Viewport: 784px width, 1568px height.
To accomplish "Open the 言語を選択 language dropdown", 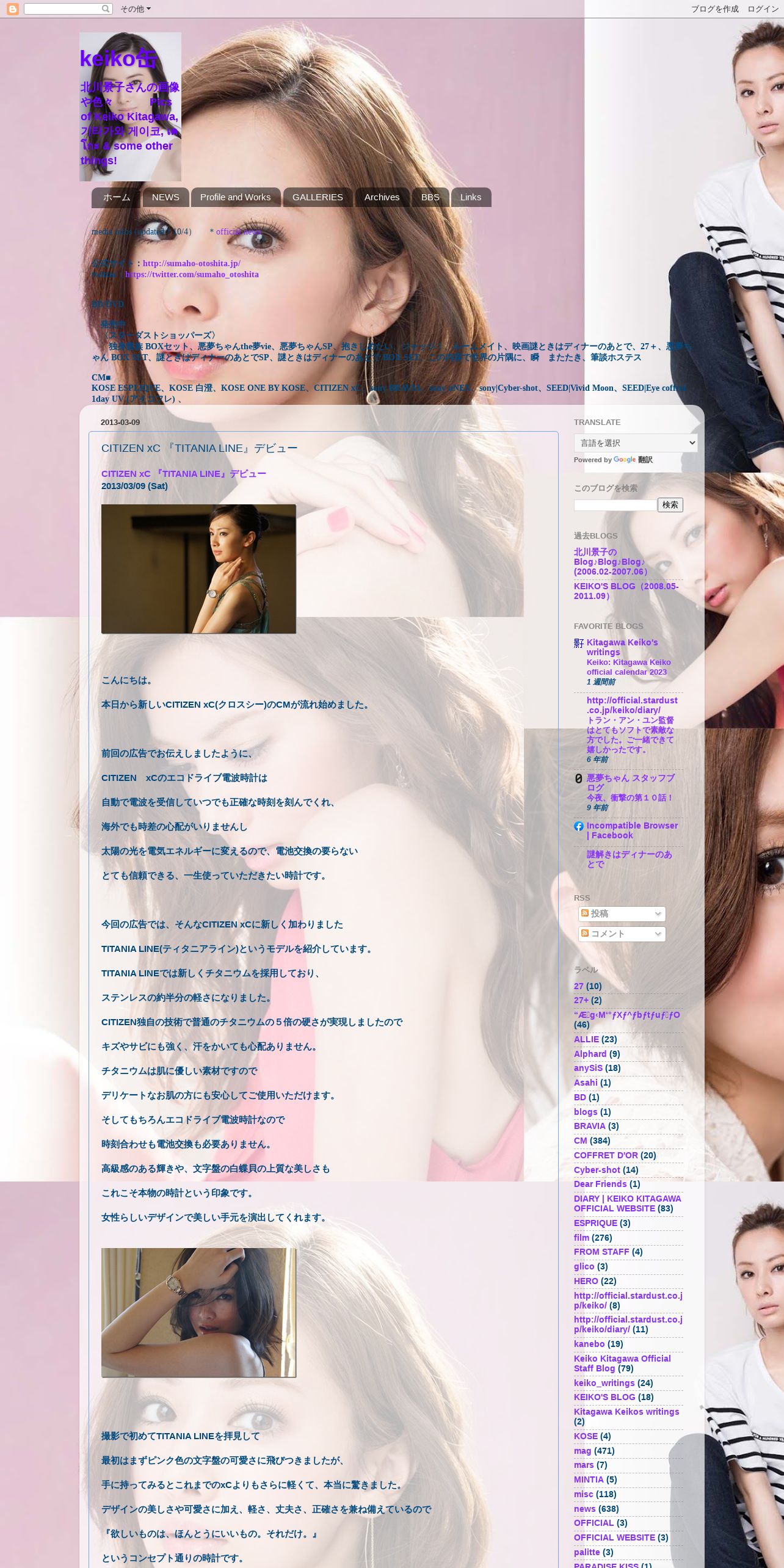I will (636, 443).
